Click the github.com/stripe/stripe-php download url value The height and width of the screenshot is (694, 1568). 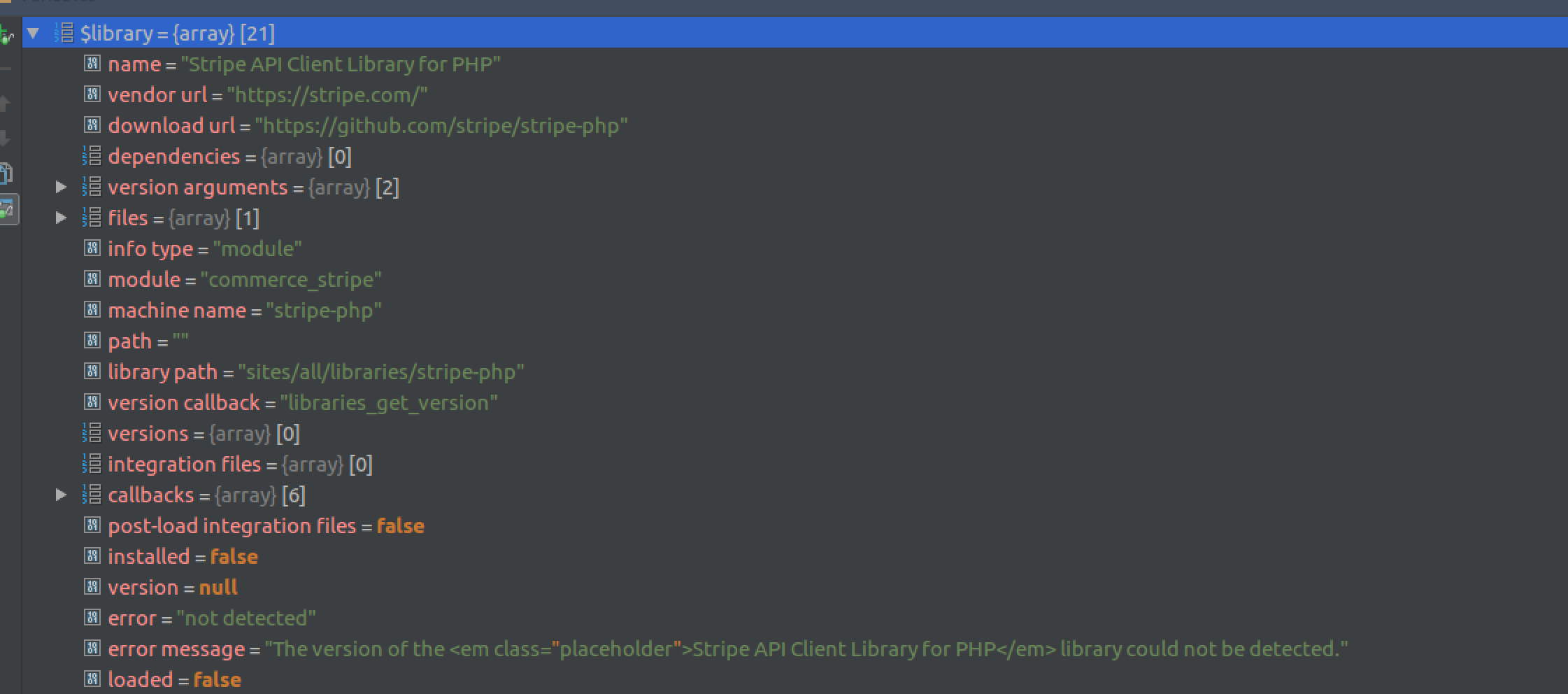coord(442,125)
